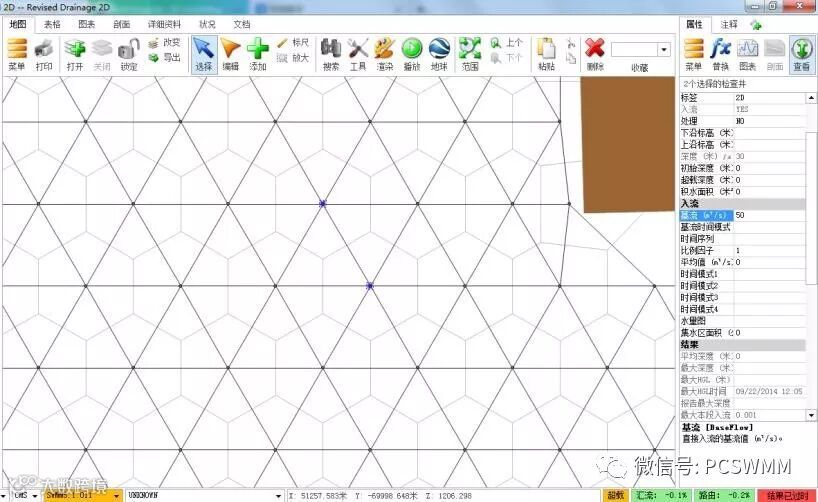Click the 打印 print icon
The image size is (818, 502).
point(44,54)
